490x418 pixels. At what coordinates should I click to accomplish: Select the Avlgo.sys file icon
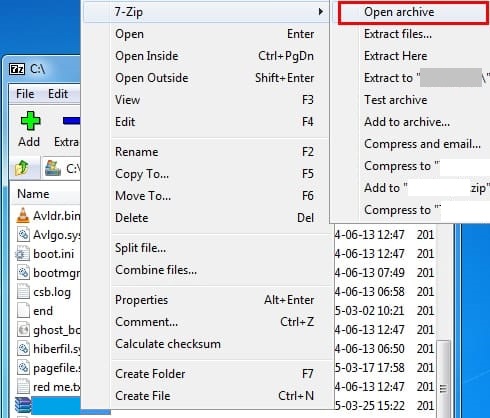pos(23,235)
